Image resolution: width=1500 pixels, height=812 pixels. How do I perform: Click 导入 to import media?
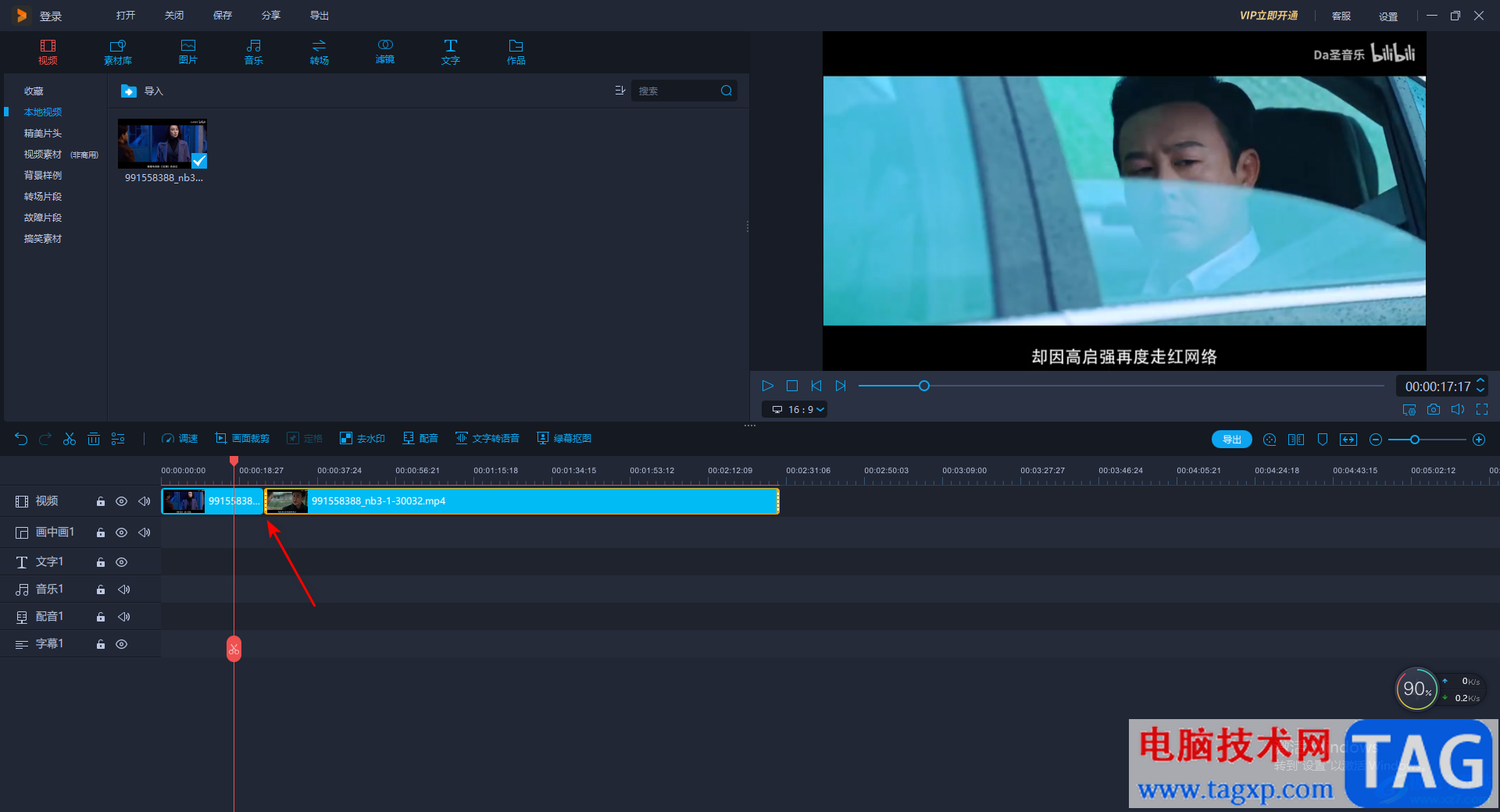pos(142,91)
